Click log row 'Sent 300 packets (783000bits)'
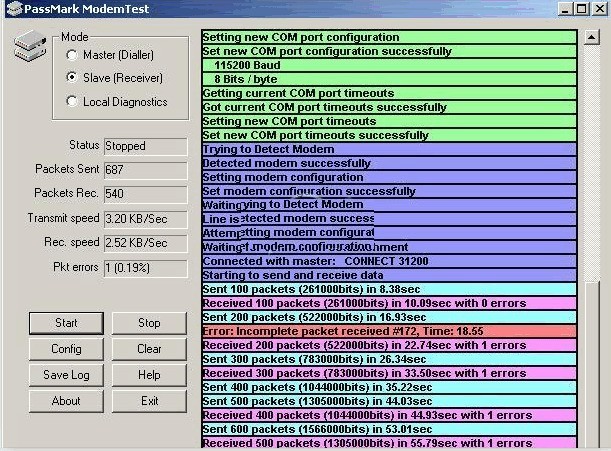The image size is (611, 451). pyautogui.click(x=389, y=360)
